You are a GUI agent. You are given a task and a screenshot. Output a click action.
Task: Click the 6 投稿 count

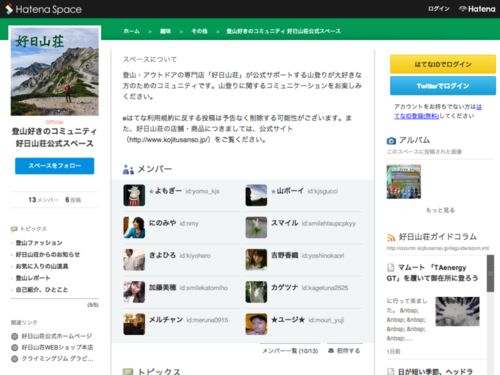click(x=73, y=200)
